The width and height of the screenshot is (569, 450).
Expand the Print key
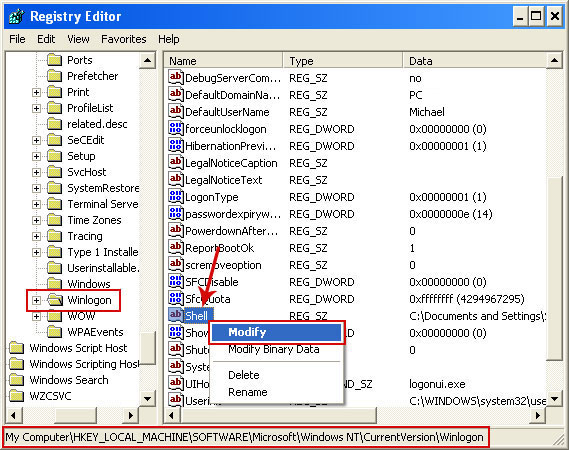point(36,92)
